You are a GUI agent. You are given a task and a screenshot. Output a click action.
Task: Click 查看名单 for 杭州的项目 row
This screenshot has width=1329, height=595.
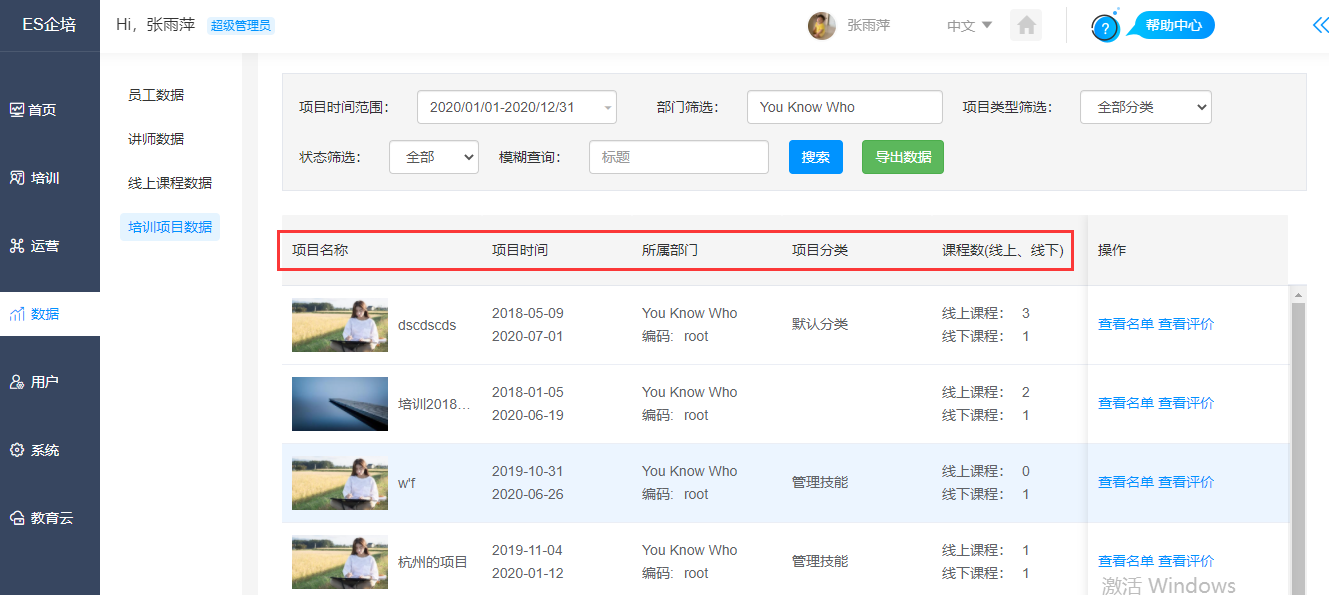click(x=1126, y=561)
